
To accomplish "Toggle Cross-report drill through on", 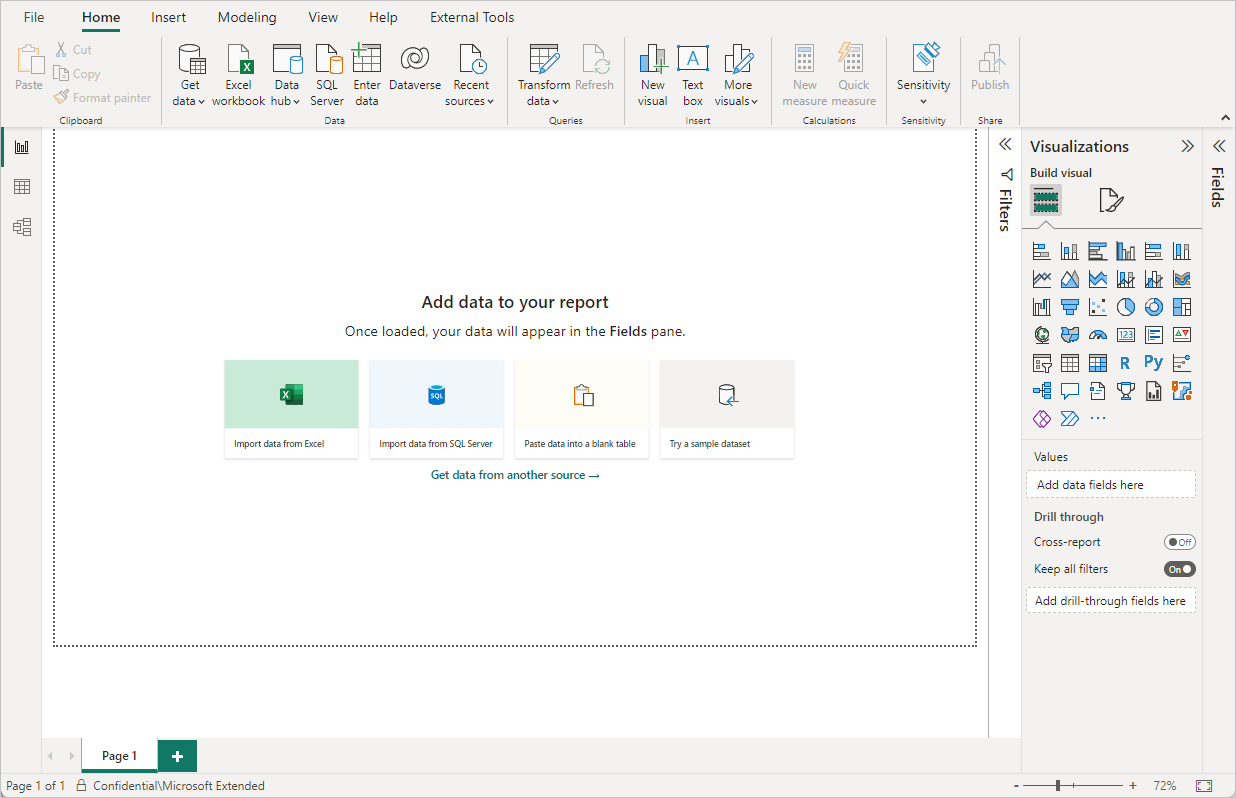I will (x=1179, y=542).
